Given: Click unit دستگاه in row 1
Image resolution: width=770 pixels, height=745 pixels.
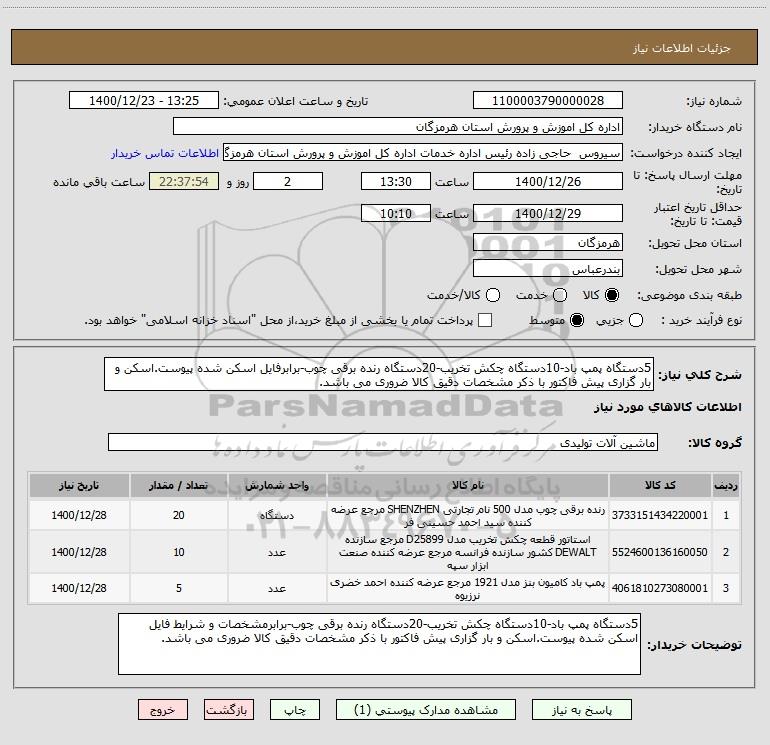Looking at the screenshot, I should point(277,515).
